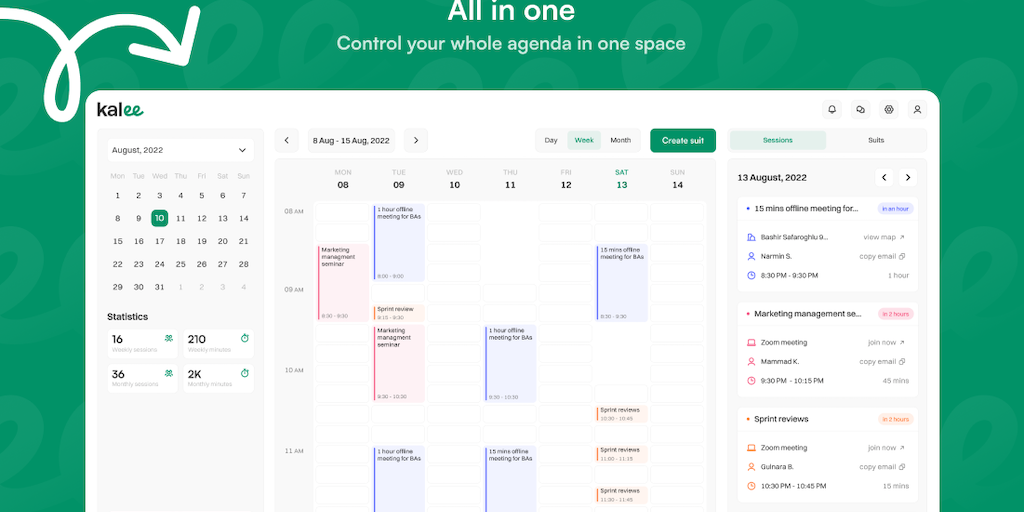
Task: Open the settings gear icon
Action: (x=889, y=109)
